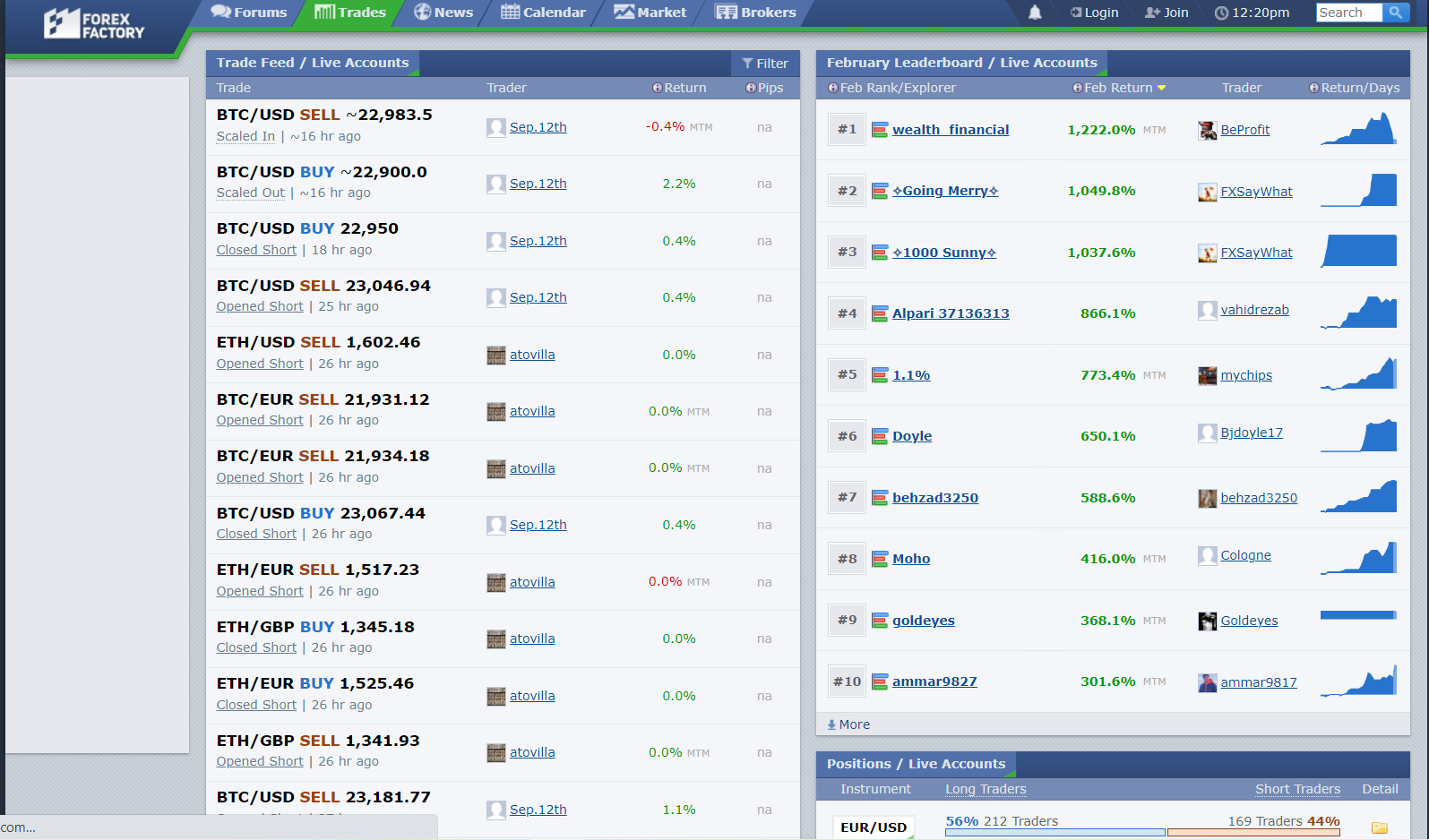Sort leaderboard by Feb Return arrow
The width and height of the screenshot is (1429, 840).
coord(1161,88)
